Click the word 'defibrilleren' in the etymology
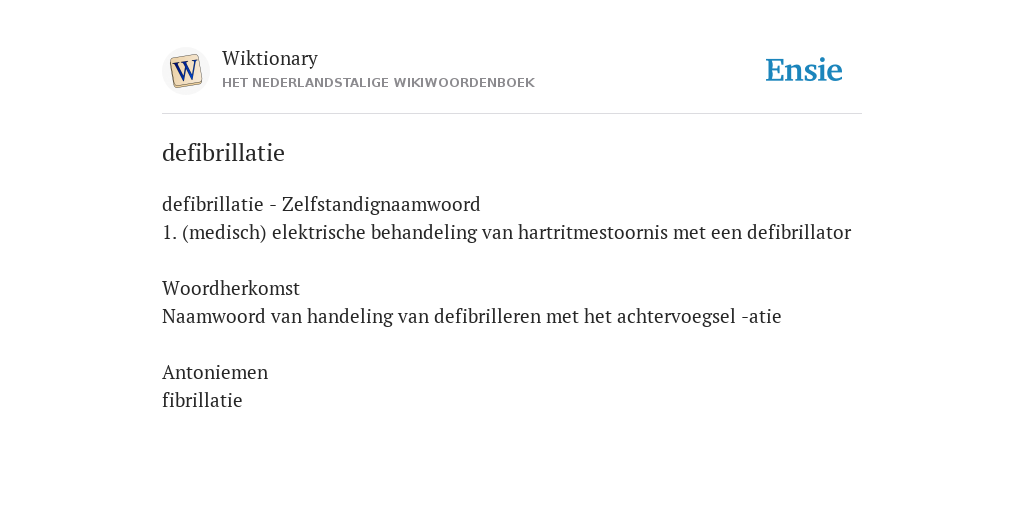Screen dimensions: 1024x512 click(488, 316)
